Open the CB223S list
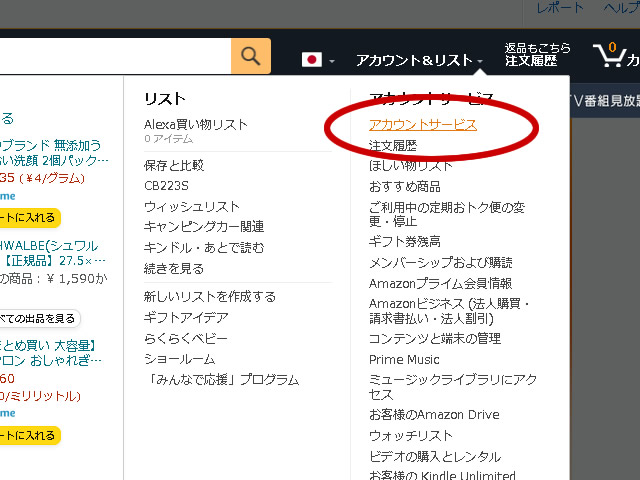 click(167, 186)
